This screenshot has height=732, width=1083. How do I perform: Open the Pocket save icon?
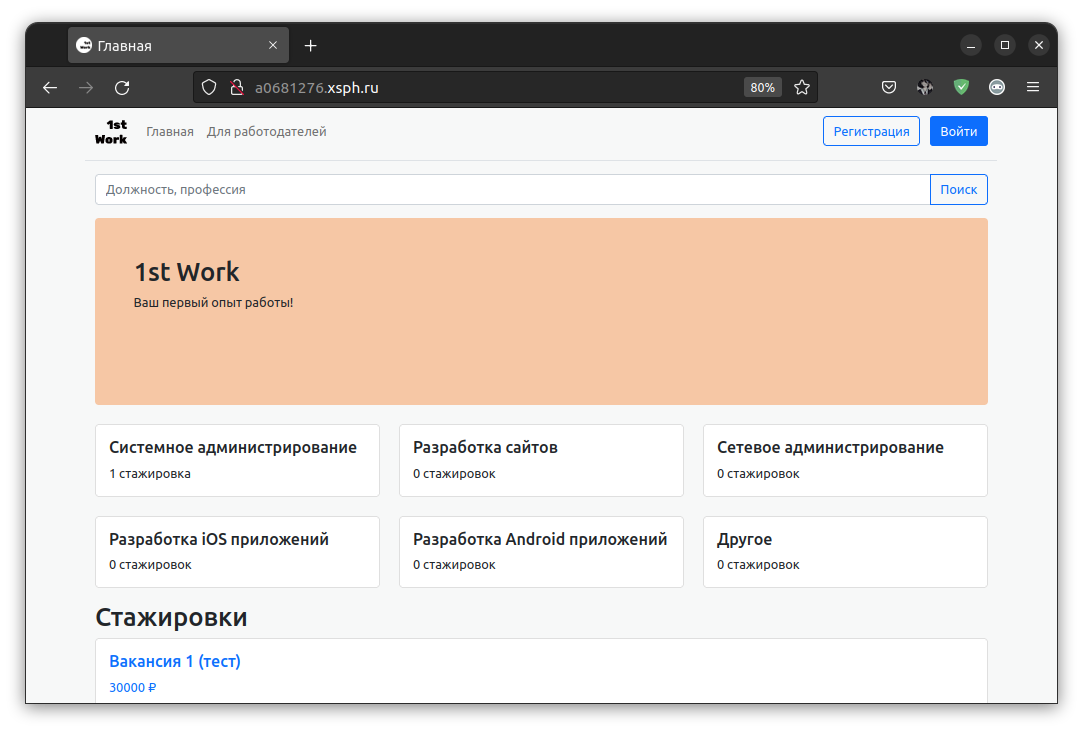(889, 87)
